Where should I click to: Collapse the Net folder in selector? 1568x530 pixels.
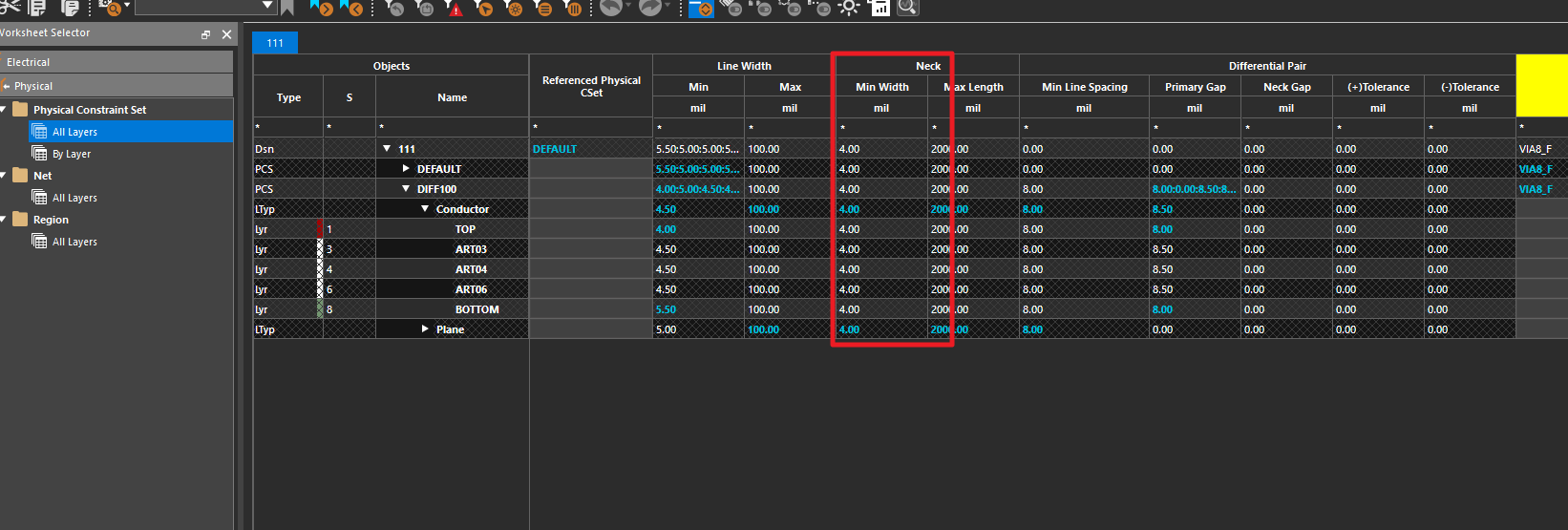[4, 176]
